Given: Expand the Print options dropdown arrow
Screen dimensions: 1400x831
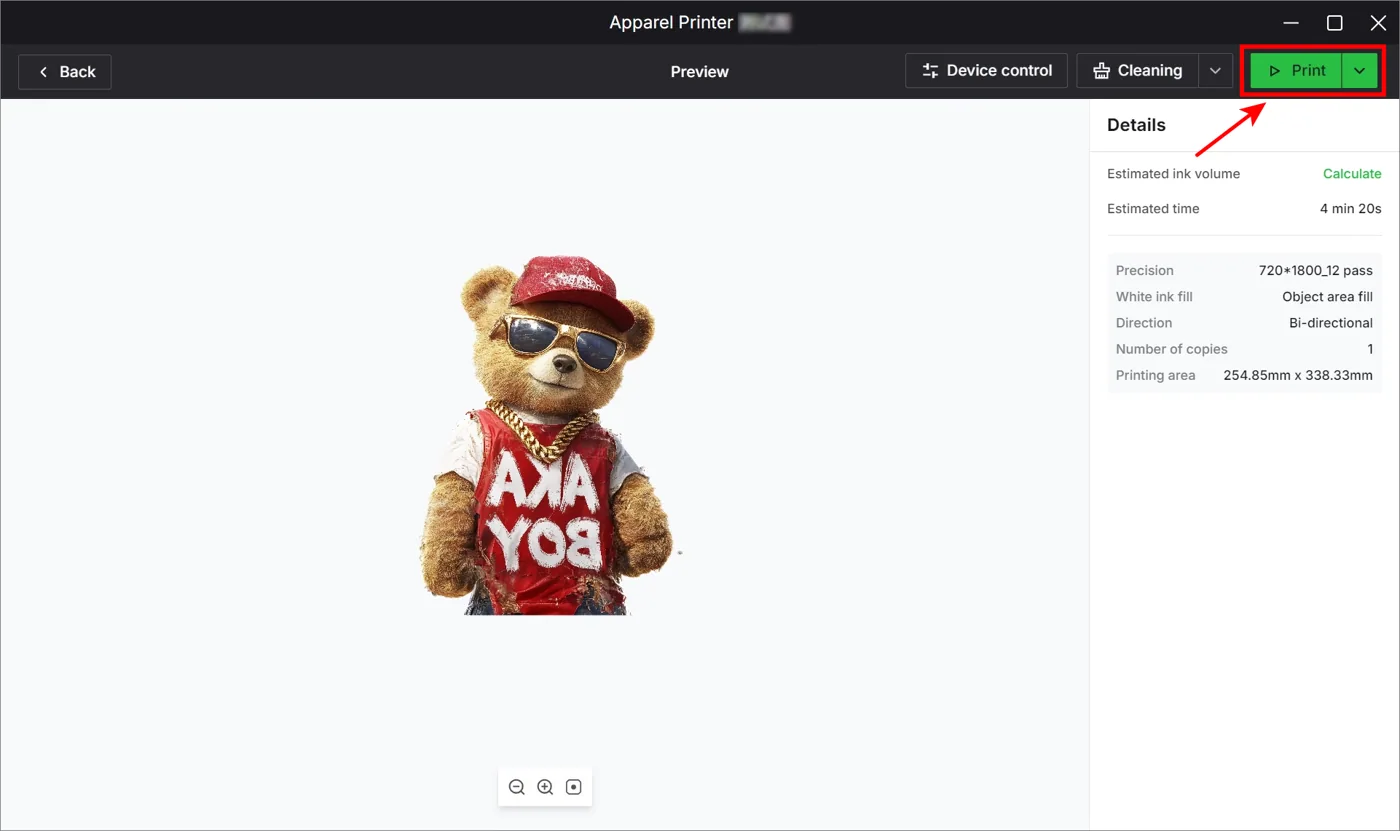Looking at the screenshot, I should (1359, 71).
